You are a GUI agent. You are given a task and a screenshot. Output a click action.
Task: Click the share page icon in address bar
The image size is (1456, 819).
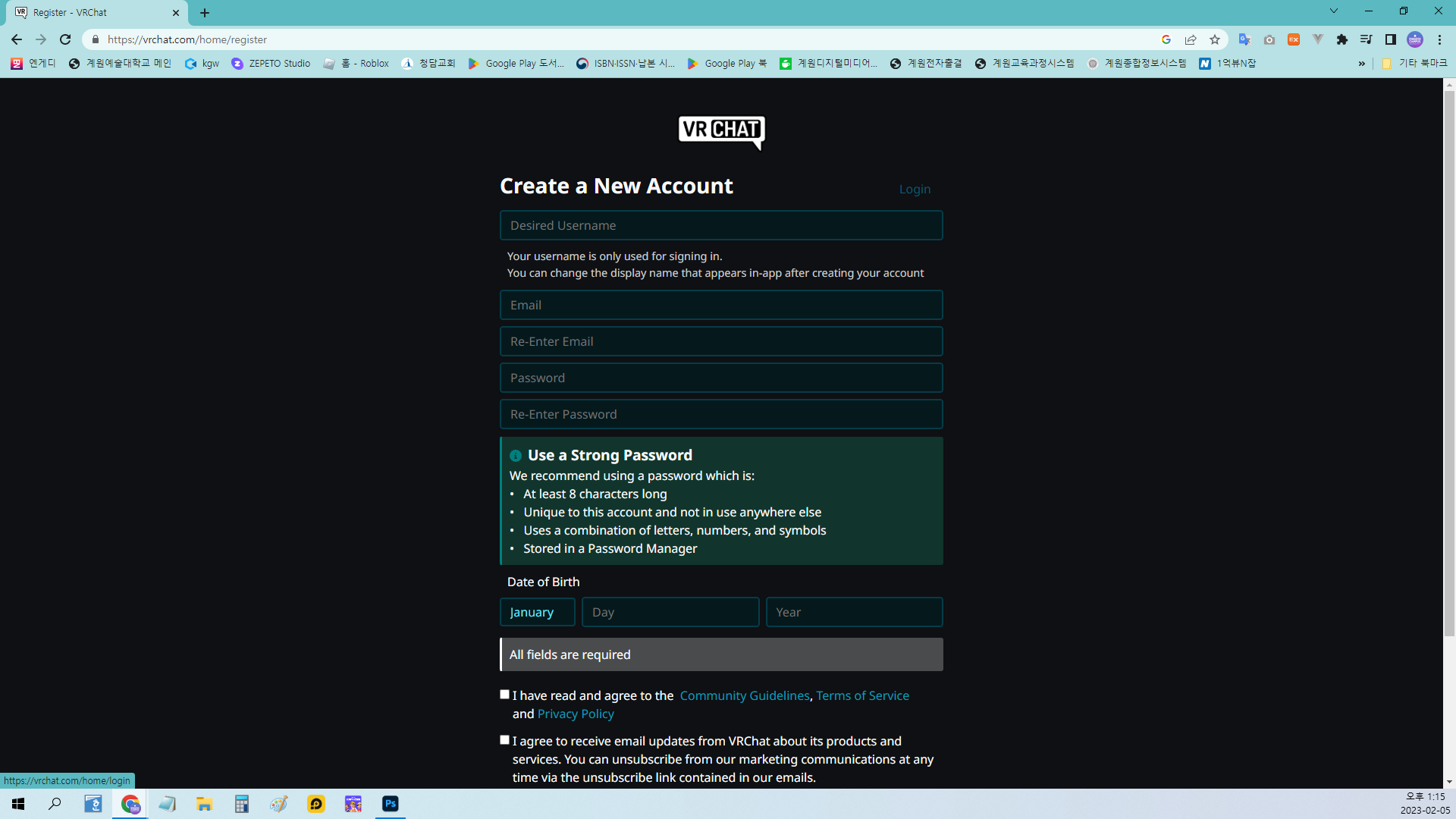1191,39
